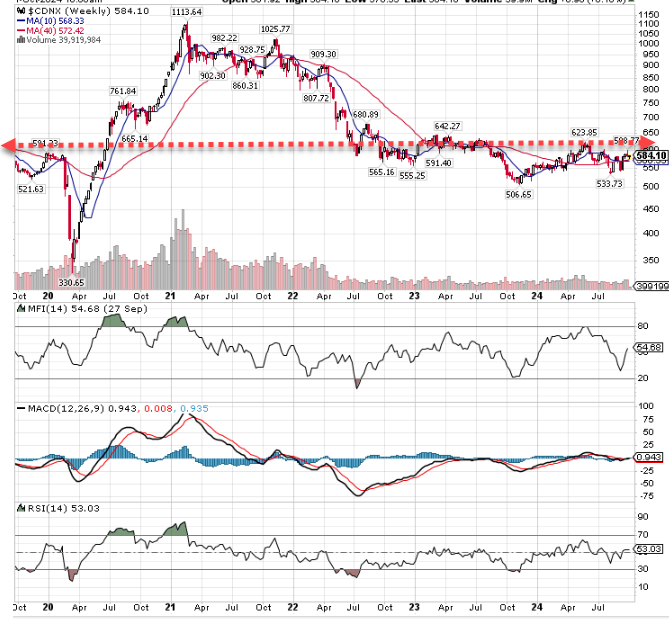This screenshot has width=669, height=619.
Task: Click the 928.75 price label
Action: coord(252,50)
